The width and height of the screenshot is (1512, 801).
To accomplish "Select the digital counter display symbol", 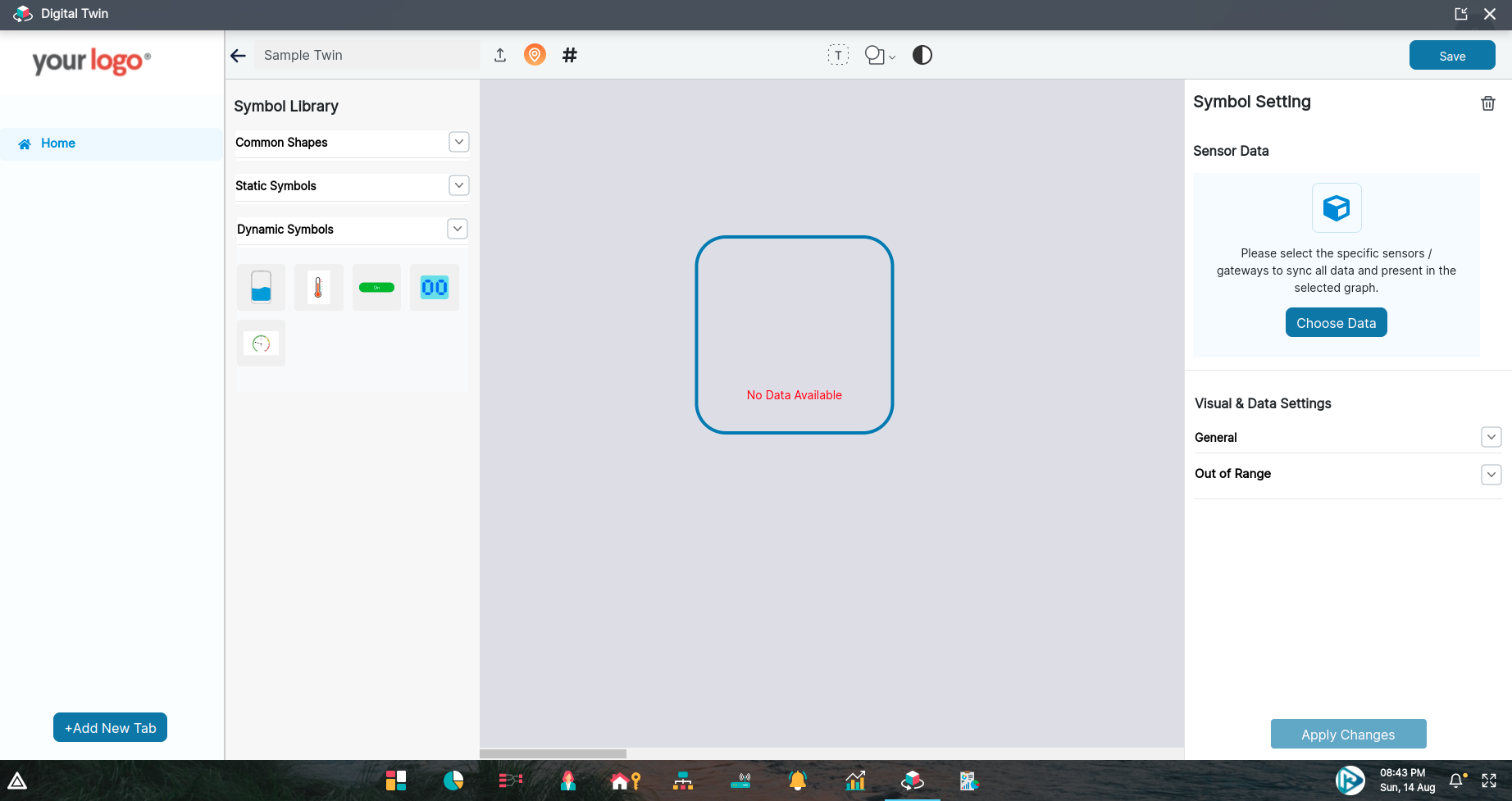I will pyautogui.click(x=434, y=287).
